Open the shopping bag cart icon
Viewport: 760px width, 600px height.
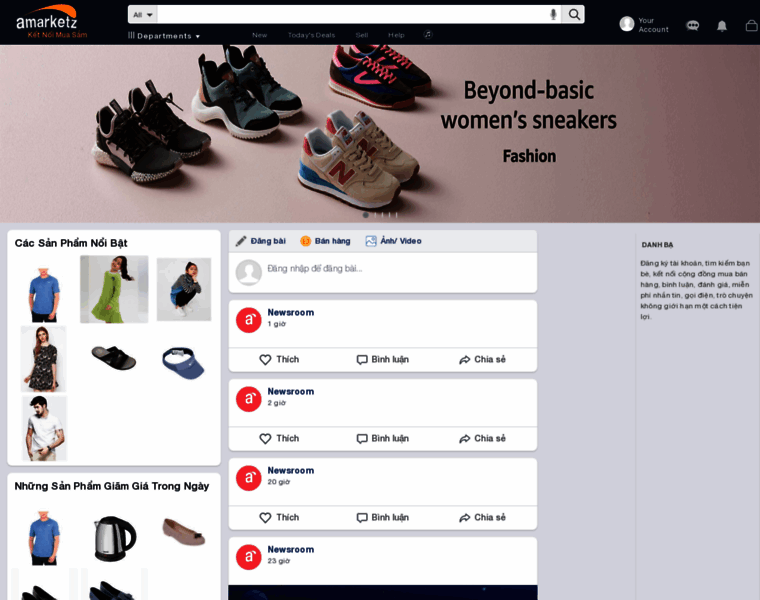(752, 26)
